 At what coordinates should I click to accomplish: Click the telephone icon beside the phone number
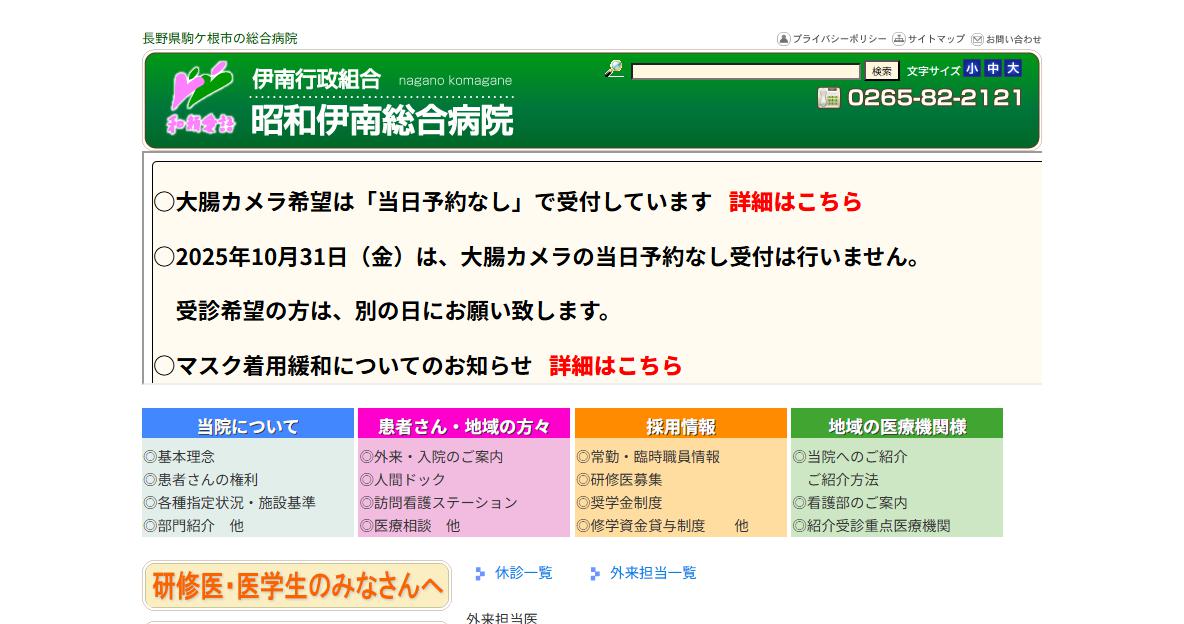(829, 98)
